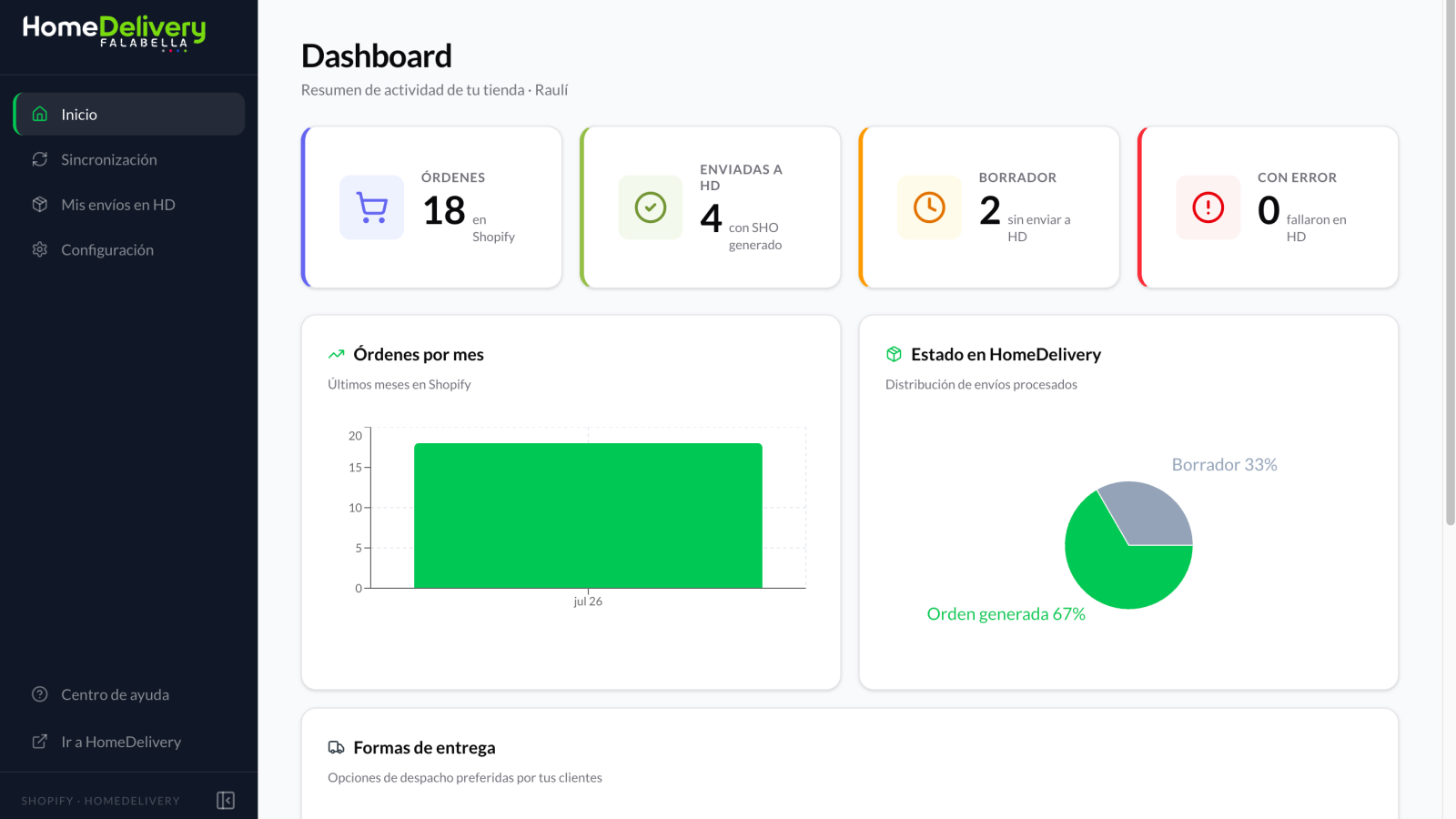This screenshot has width=1456, height=819.
Task: Click the green jul 26 bar in chart
Action: [x=588, y=515]
